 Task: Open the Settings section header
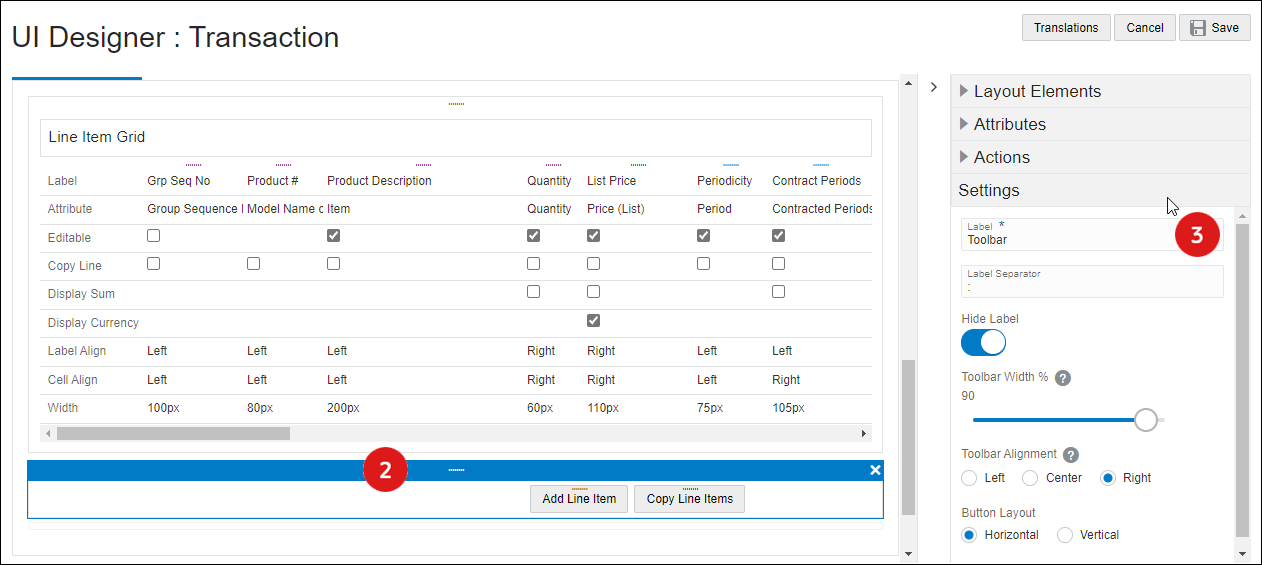[1100, 190]
